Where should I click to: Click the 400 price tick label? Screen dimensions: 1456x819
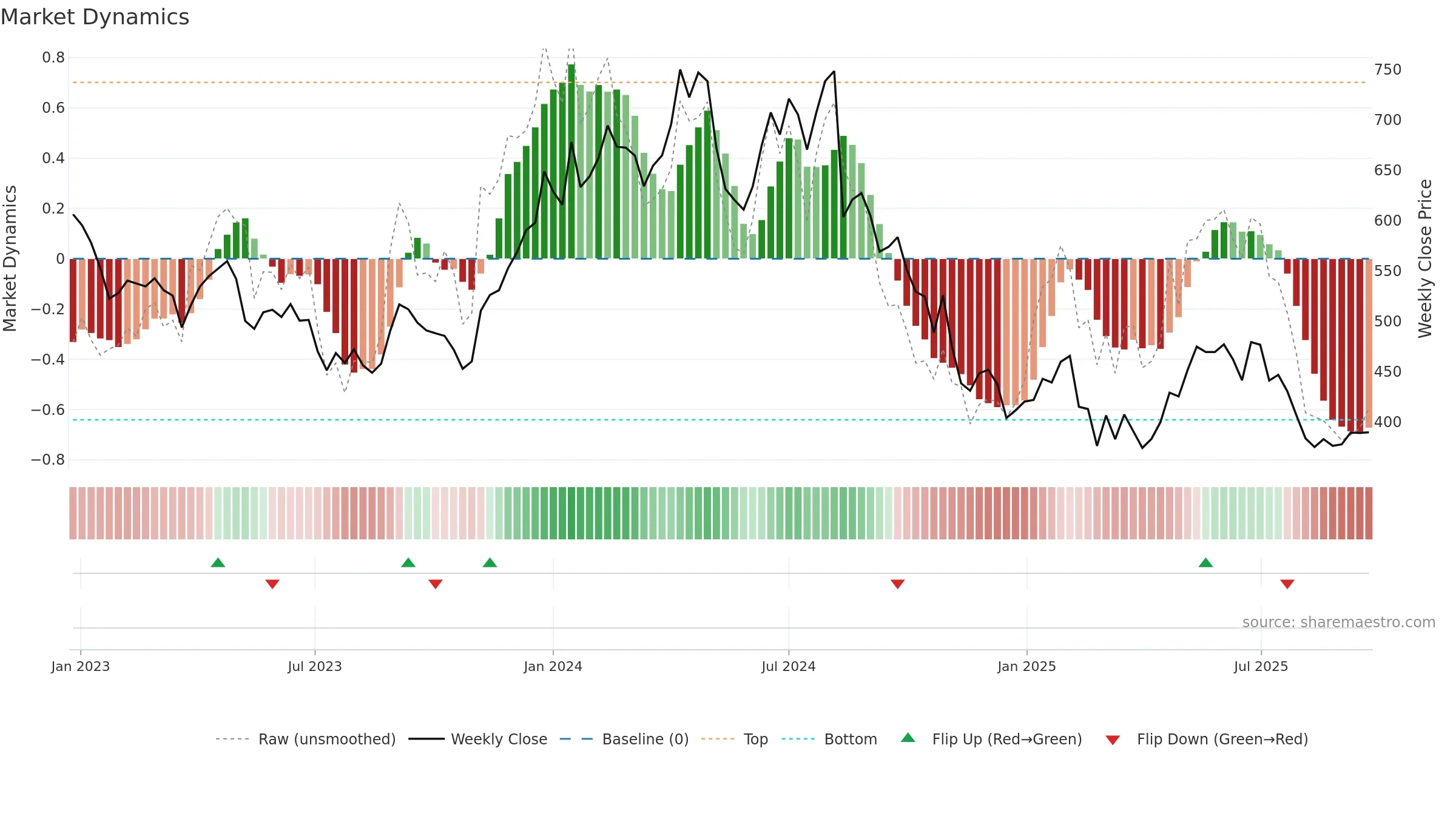pyautogui.click(x=1388, y=422)
